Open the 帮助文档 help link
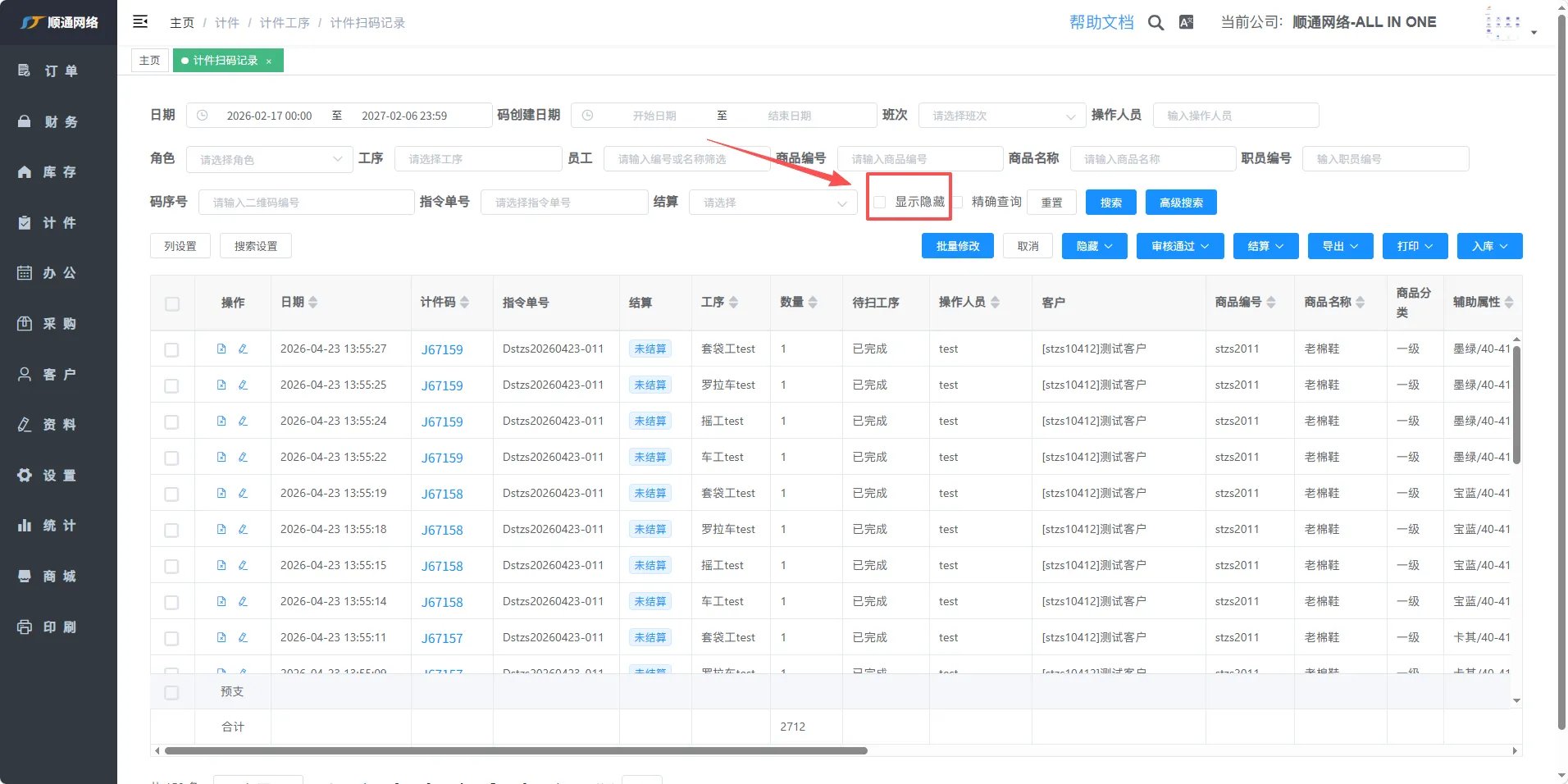Viewport: 1568px width, 784px height. pos(1101,23)
